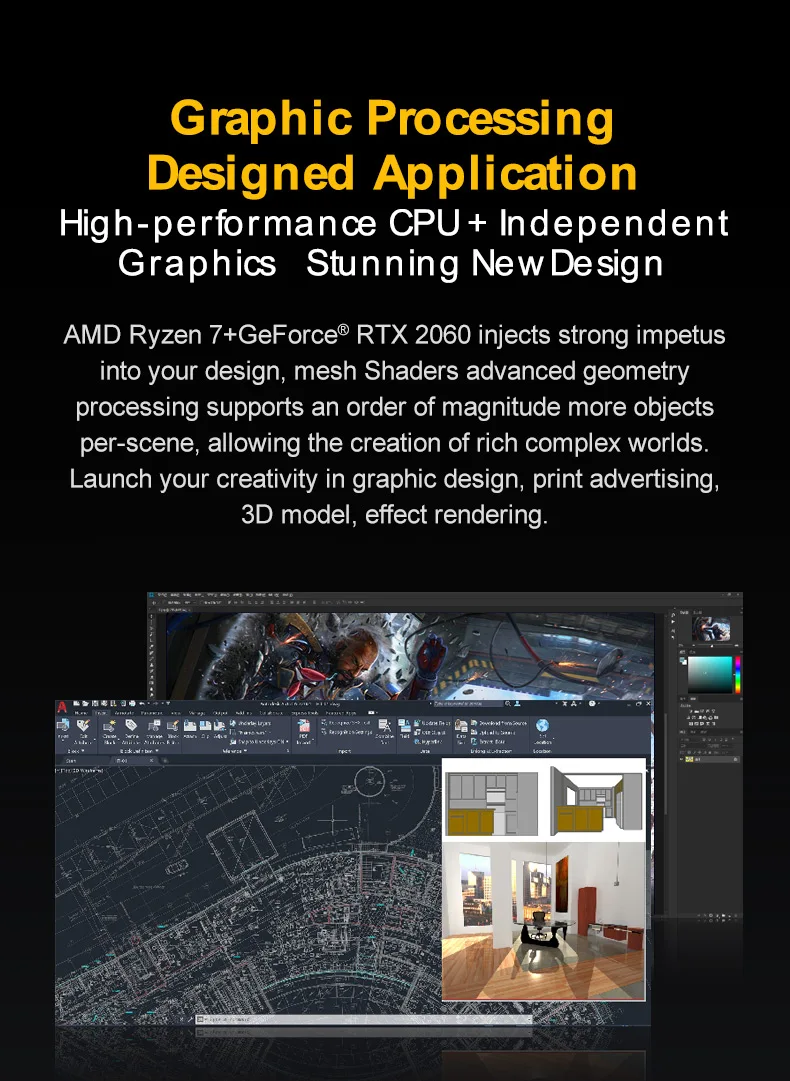
Task: Open the Output ribbon tab
Action: tap(220, 713)
